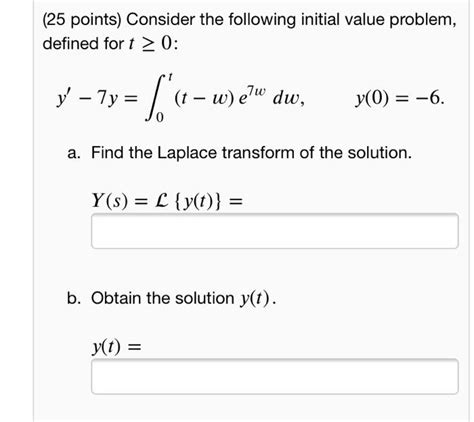Screen dimensions: 474x422
Task: Click the lower limit 0 of the integral
Action: 160,118
